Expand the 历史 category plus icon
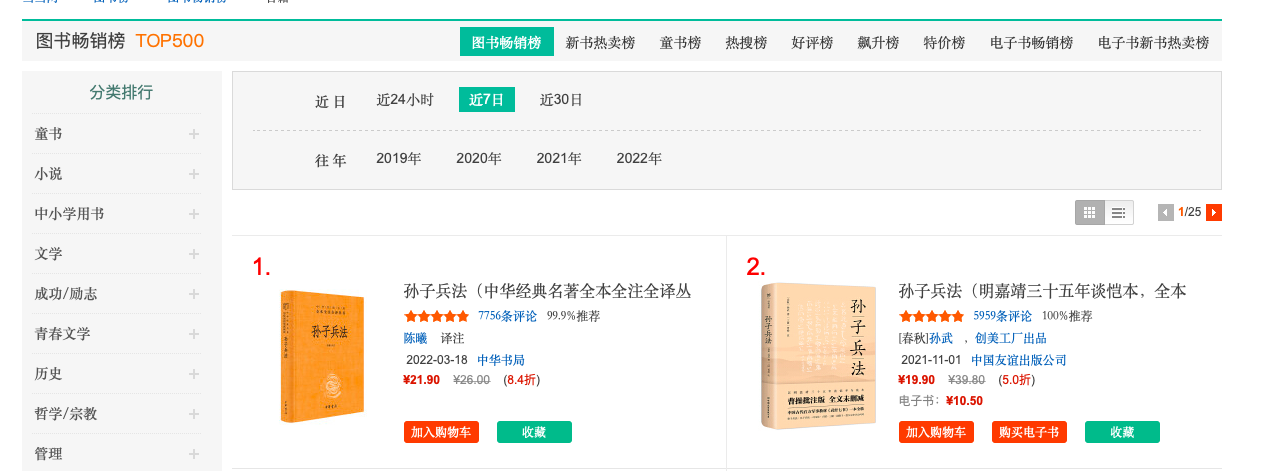Image resolution: width=1274 pixels, height=471 pixels. click(x=194, y=374)
